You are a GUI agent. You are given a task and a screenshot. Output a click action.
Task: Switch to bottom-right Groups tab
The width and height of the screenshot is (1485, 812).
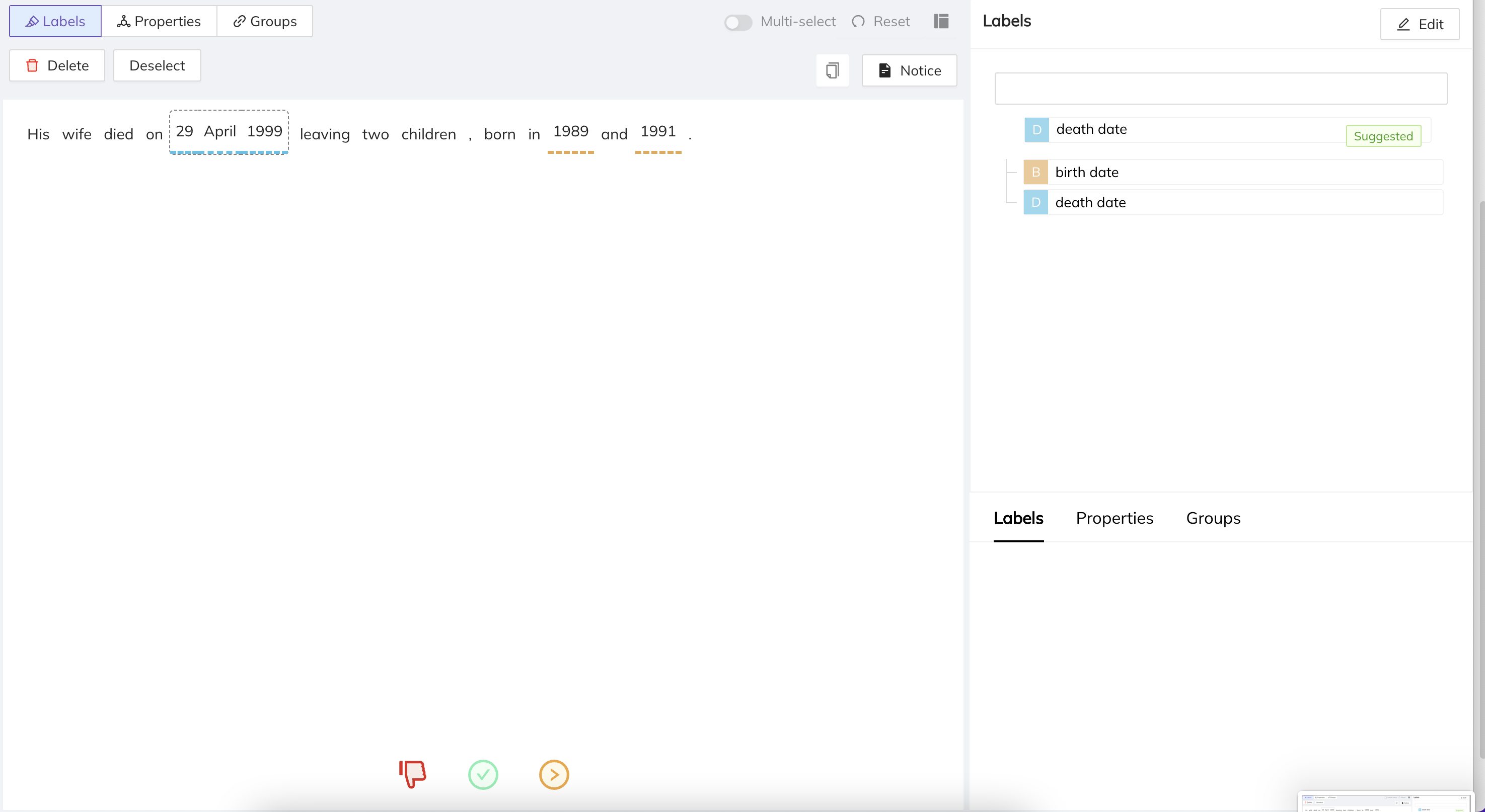(x=1213, y=518)
